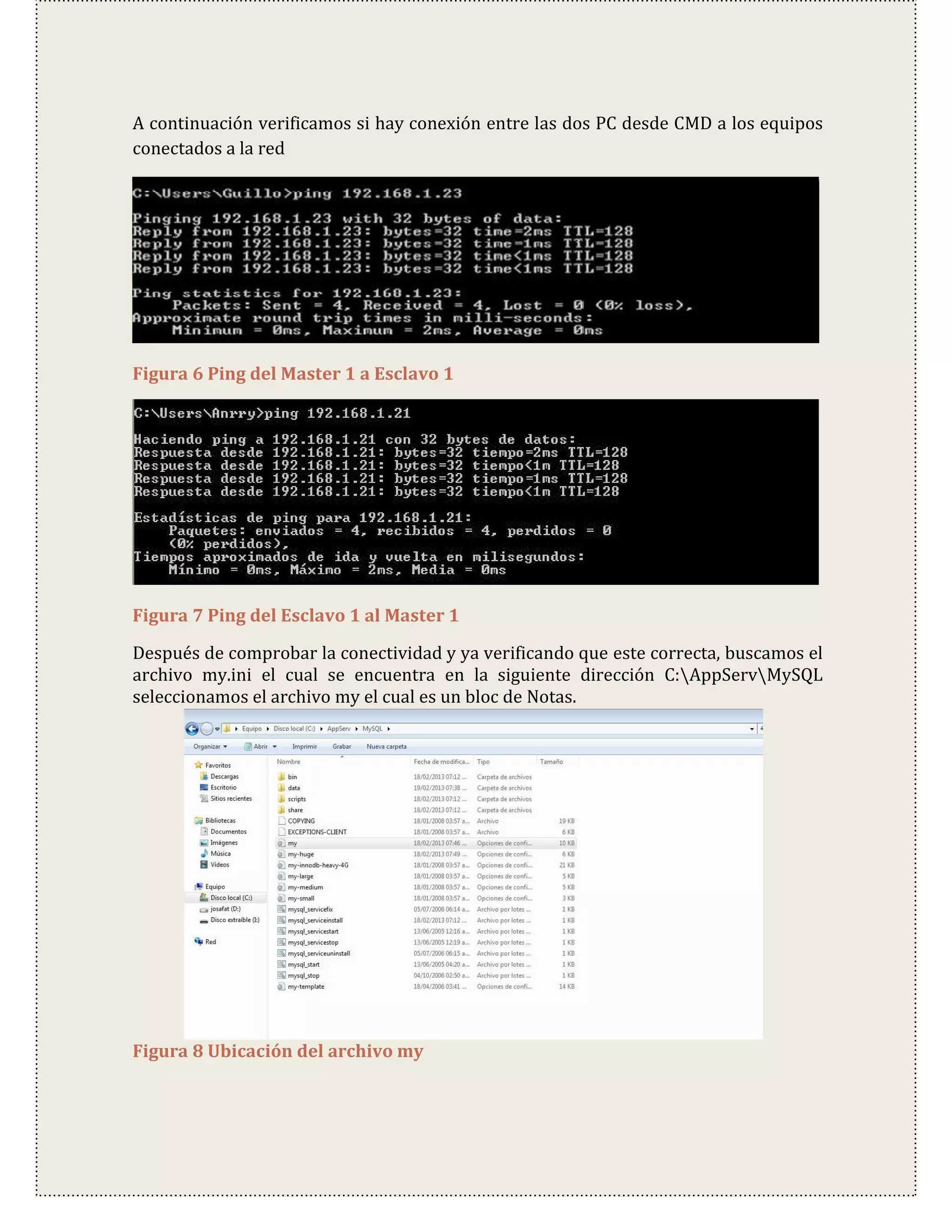Select the EXCEPTIONS-CLIENT file icon

tap(281, 832)
